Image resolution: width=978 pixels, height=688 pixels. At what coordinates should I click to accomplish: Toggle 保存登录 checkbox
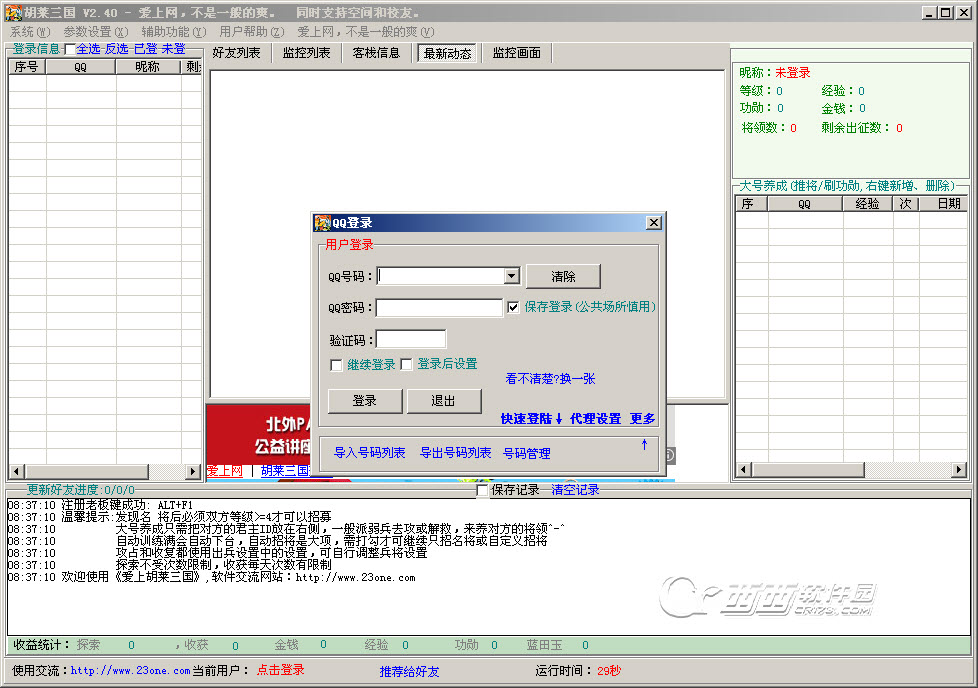click(513, 307)
